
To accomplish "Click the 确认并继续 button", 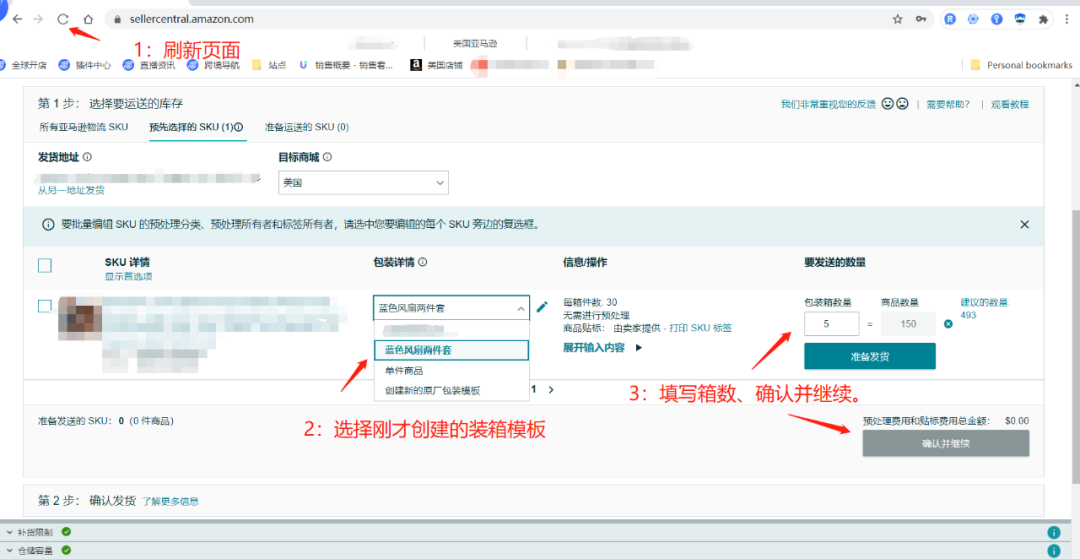I will pyautogui.click(x=945, y=443).
